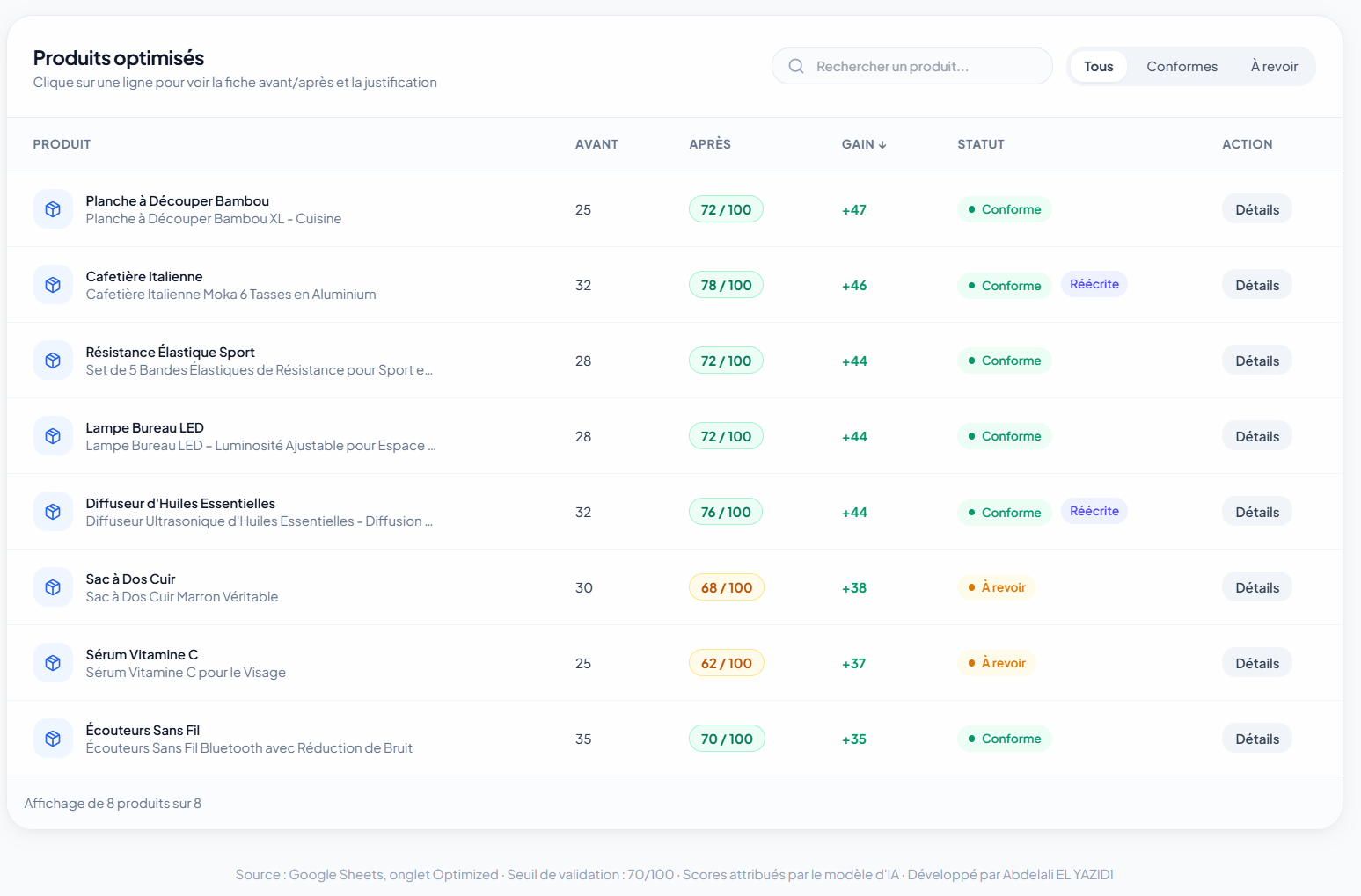Click the Planche à Découper Bambou product icon
Screen dimensions: 1361x896
(53, 209)
